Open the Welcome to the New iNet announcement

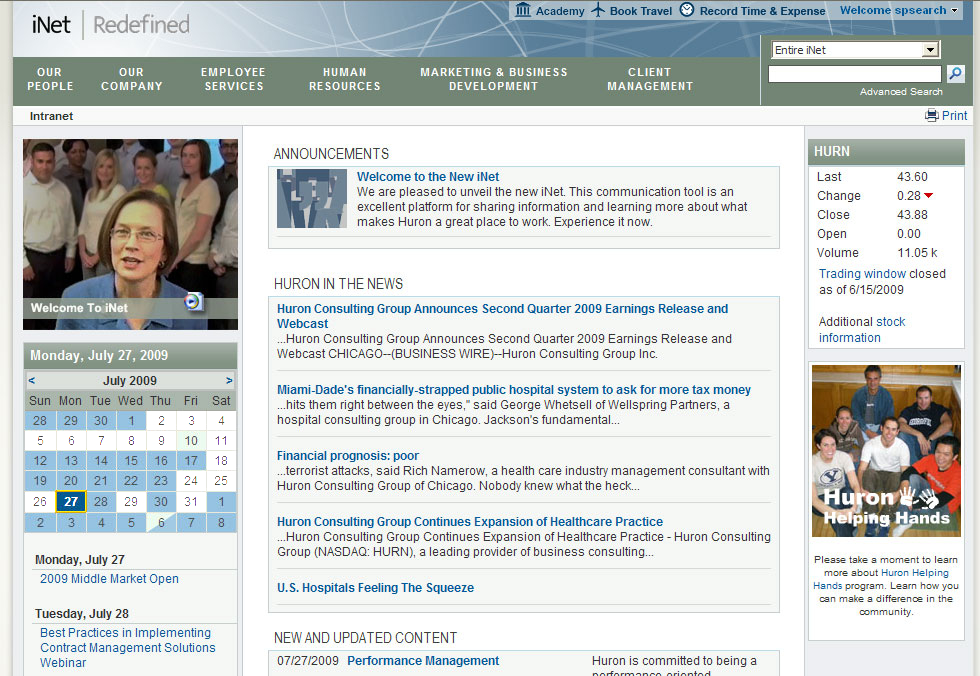pyautogui.click(x=428, y=177)
